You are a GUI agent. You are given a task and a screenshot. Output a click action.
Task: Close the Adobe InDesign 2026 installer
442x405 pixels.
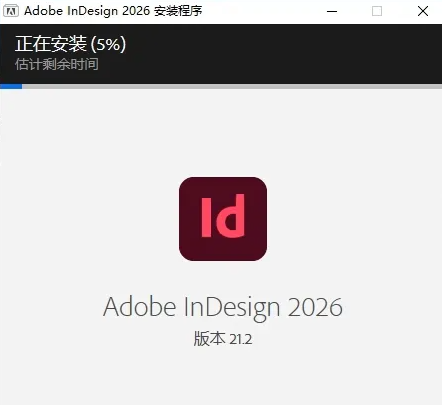(423, 11)
